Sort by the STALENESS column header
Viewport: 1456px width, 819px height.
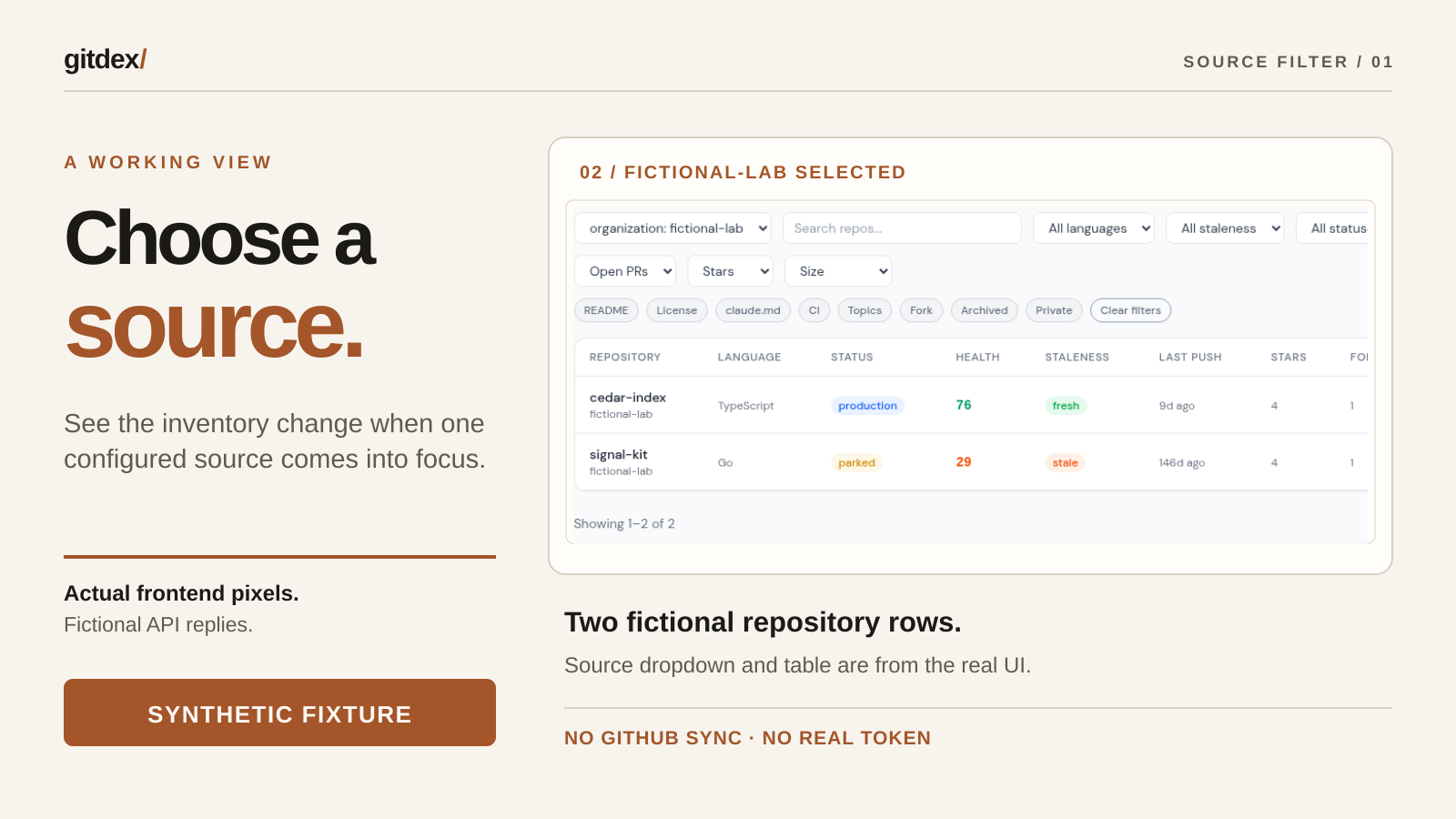[x=1077, y=358]
